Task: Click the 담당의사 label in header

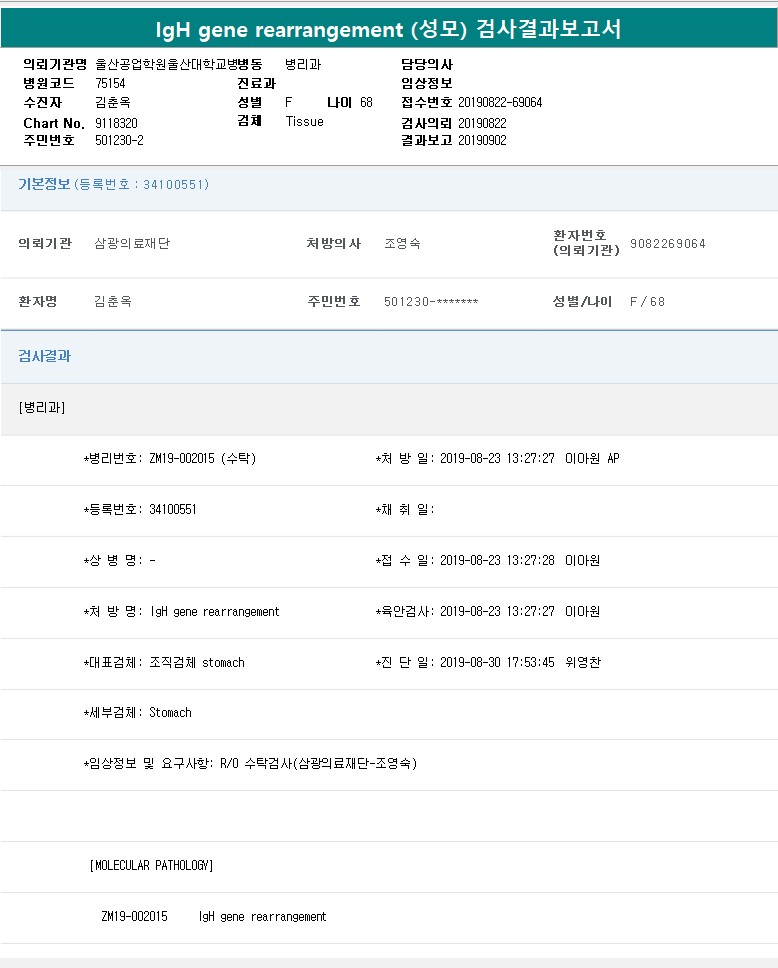Action: 427,64
